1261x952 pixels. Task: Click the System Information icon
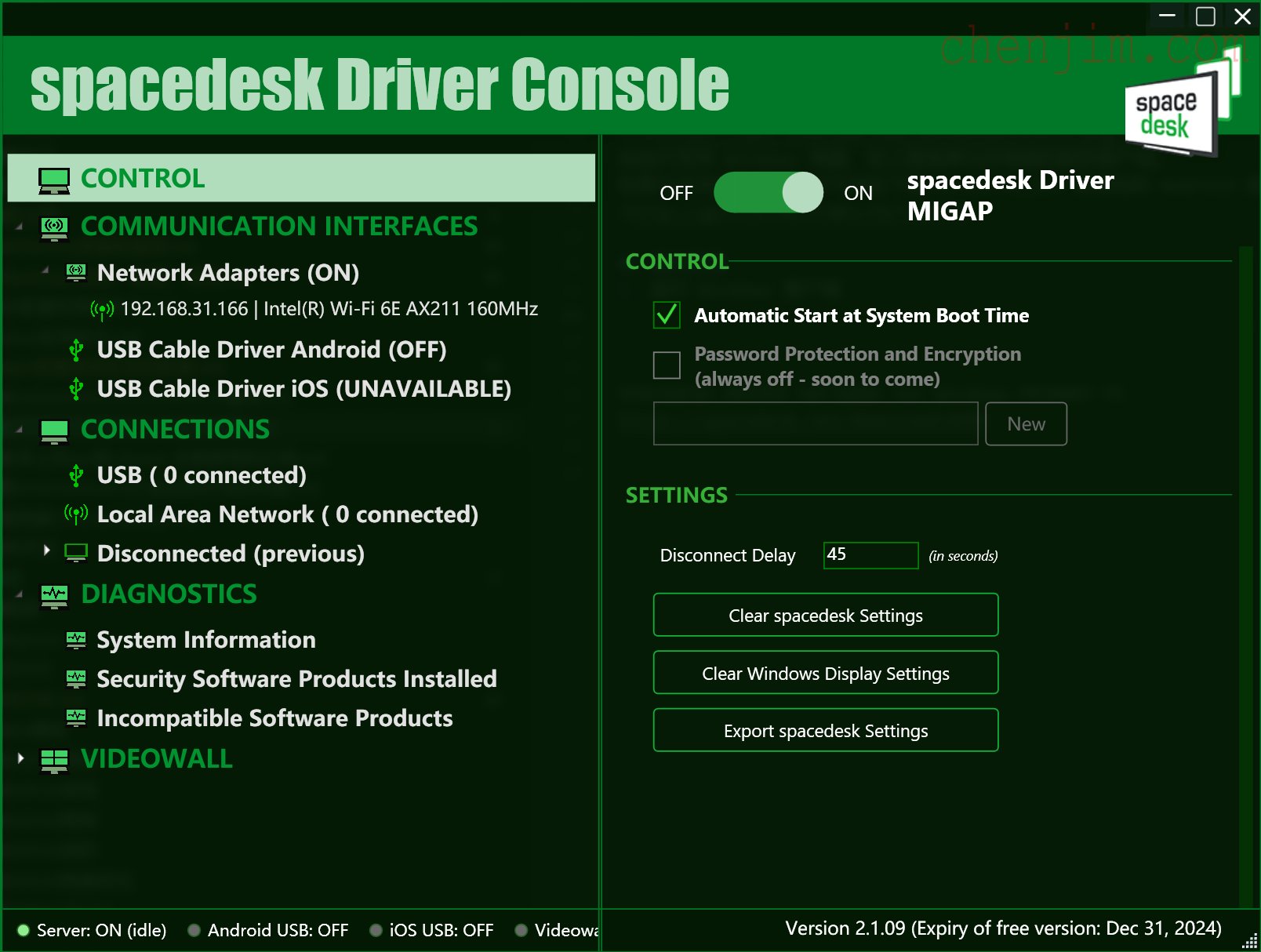(76, 640)
